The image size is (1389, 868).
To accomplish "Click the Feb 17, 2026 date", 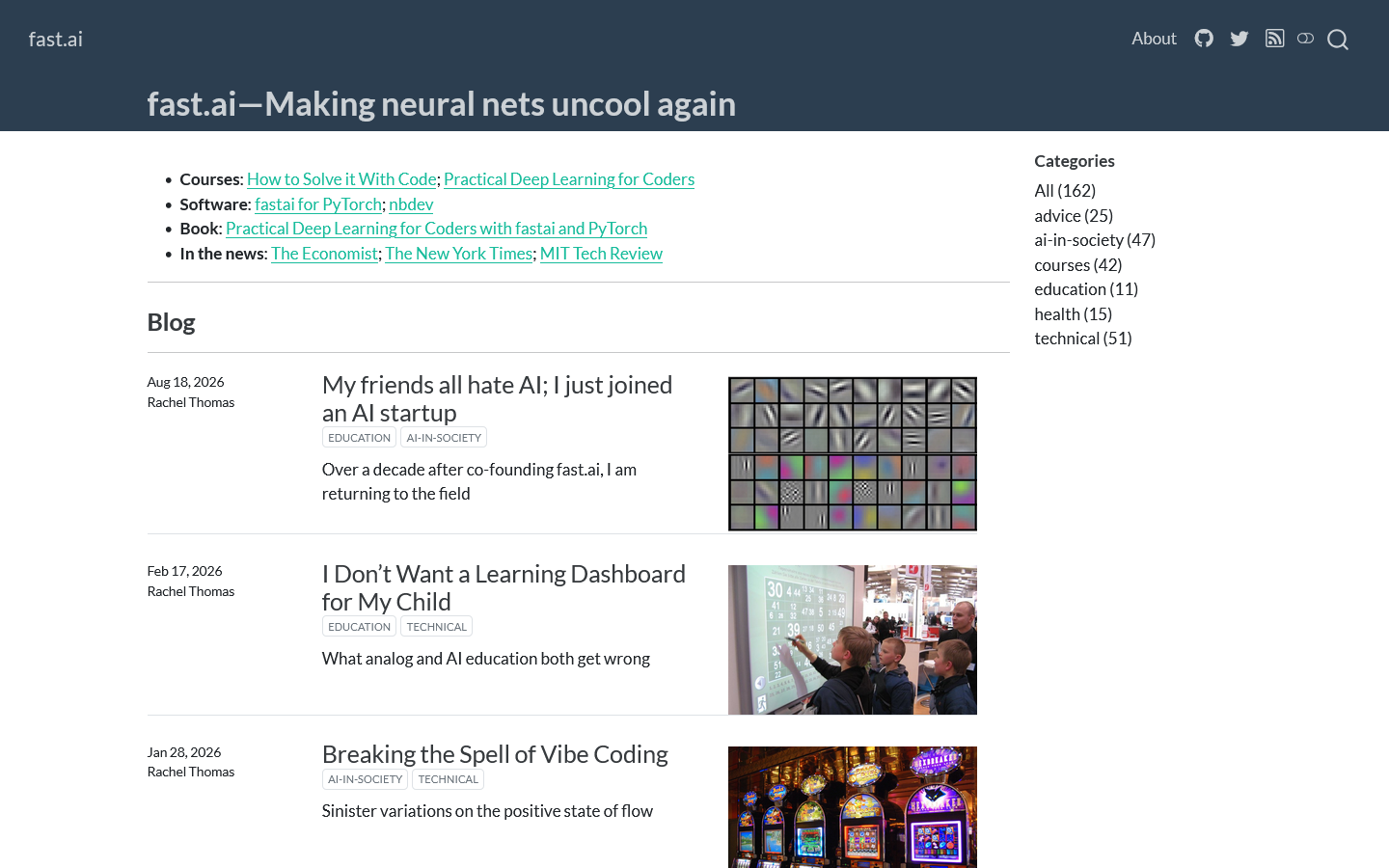I will [x=184, y=571].
